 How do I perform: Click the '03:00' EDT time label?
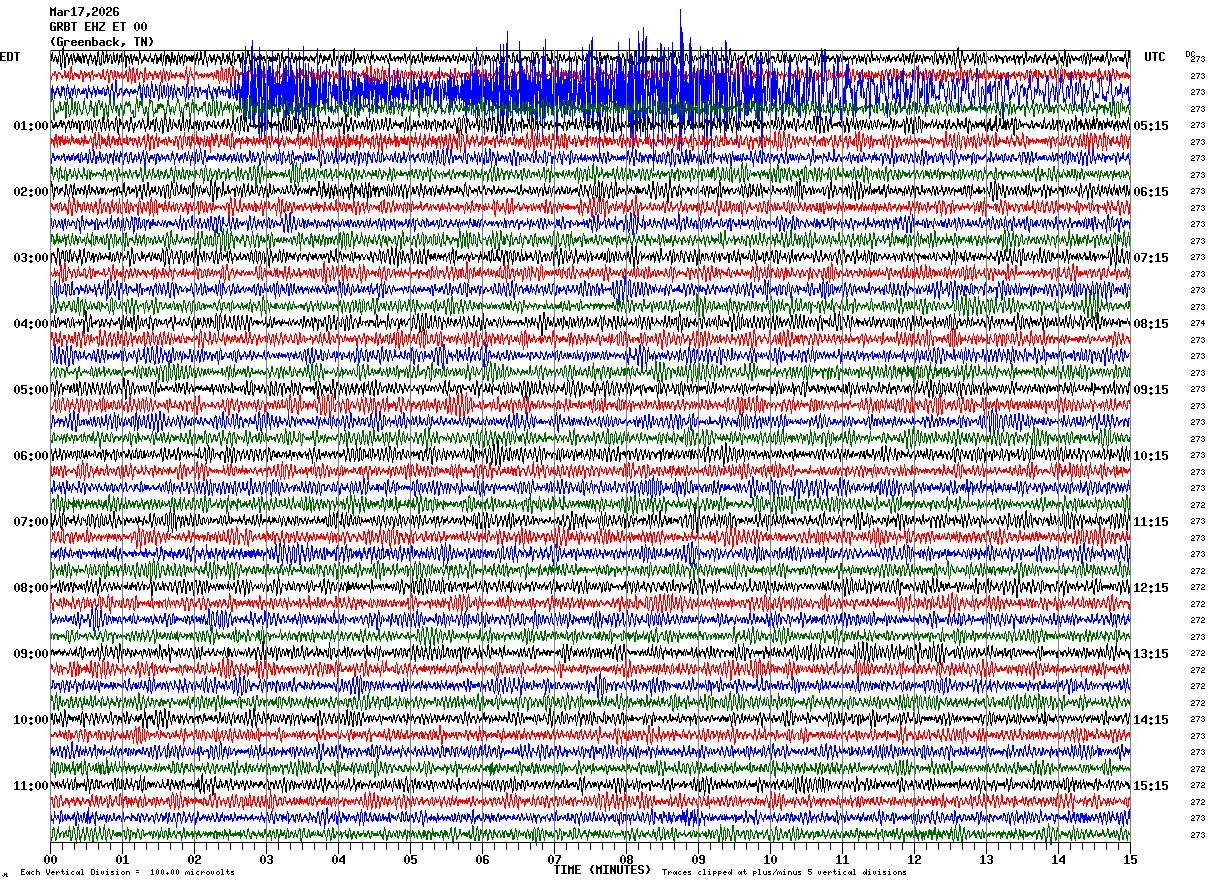coord(31,258)
